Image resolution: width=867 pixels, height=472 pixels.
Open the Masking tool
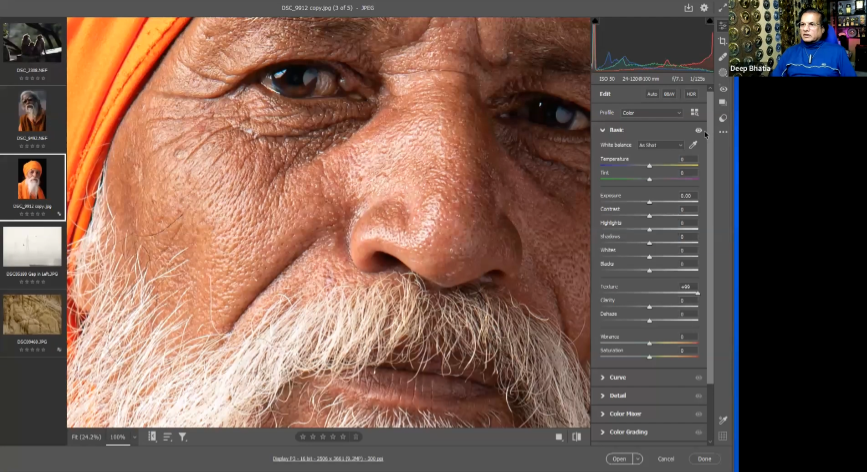click(723, 73)
